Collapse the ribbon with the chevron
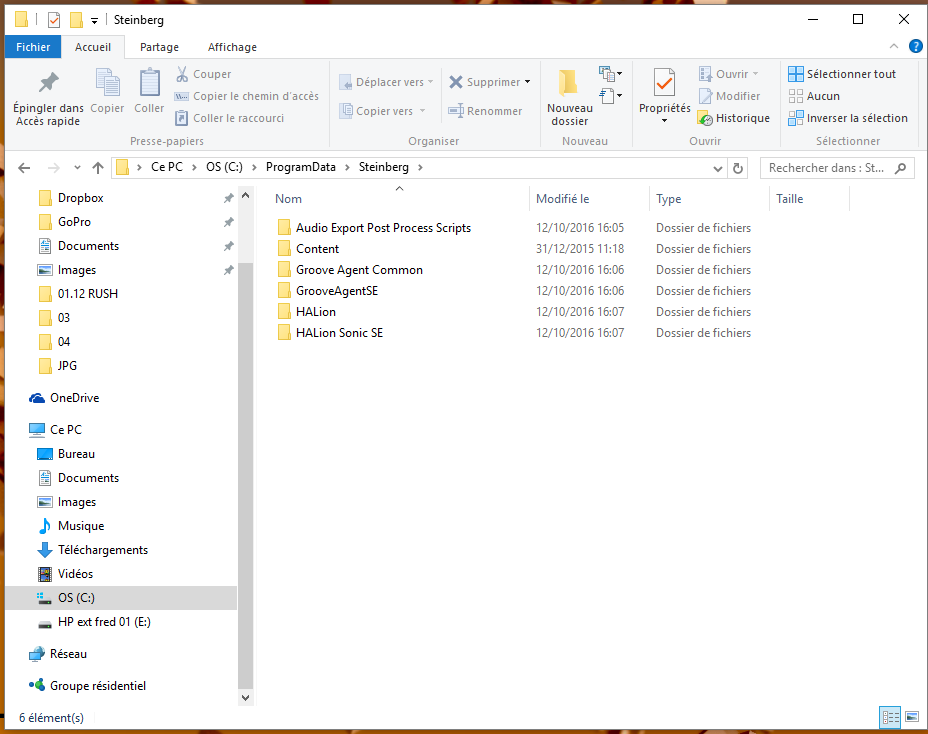This screenshot has width=928, height=734. [894, 46]
